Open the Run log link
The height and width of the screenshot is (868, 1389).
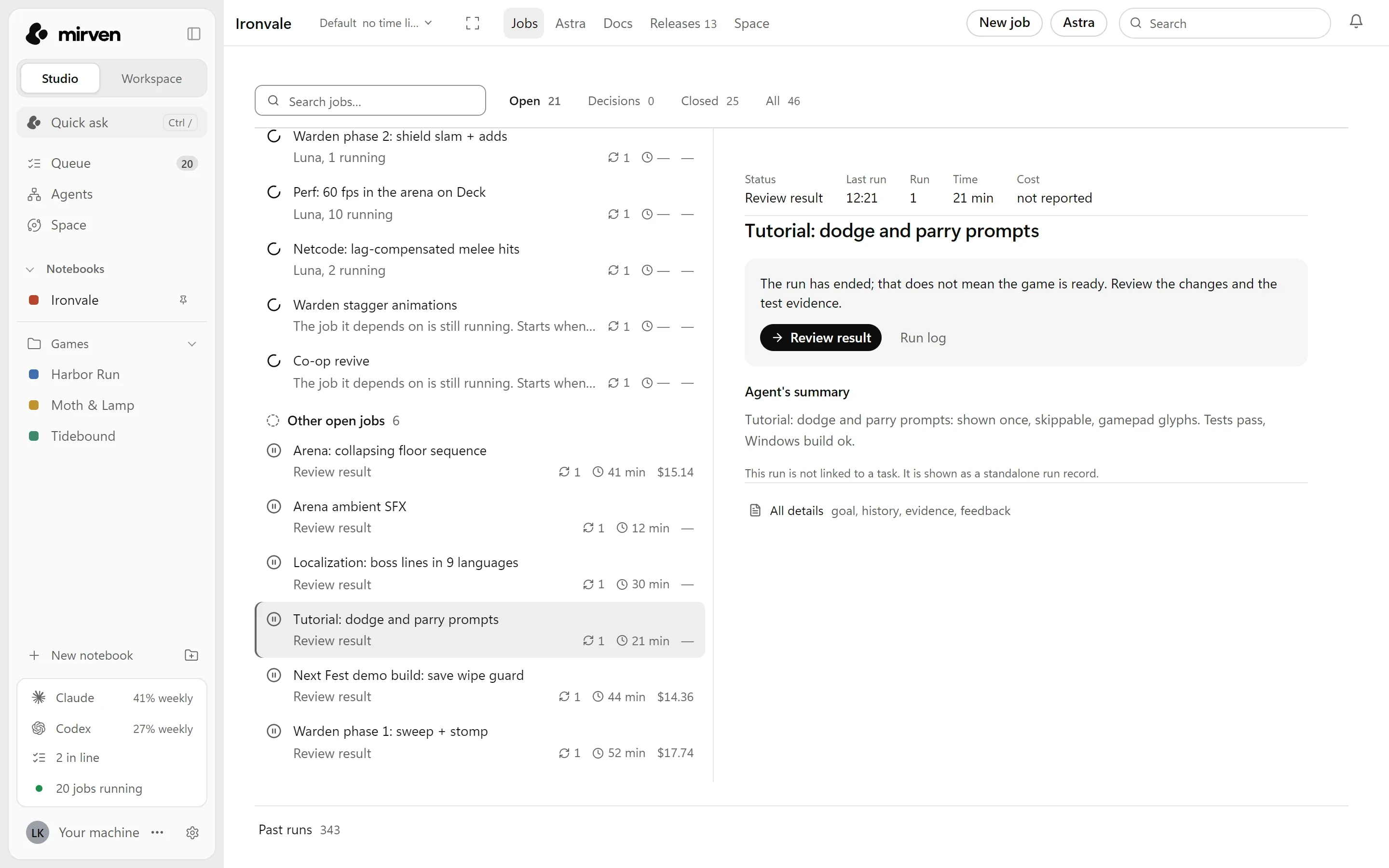(x=922, y=338)
